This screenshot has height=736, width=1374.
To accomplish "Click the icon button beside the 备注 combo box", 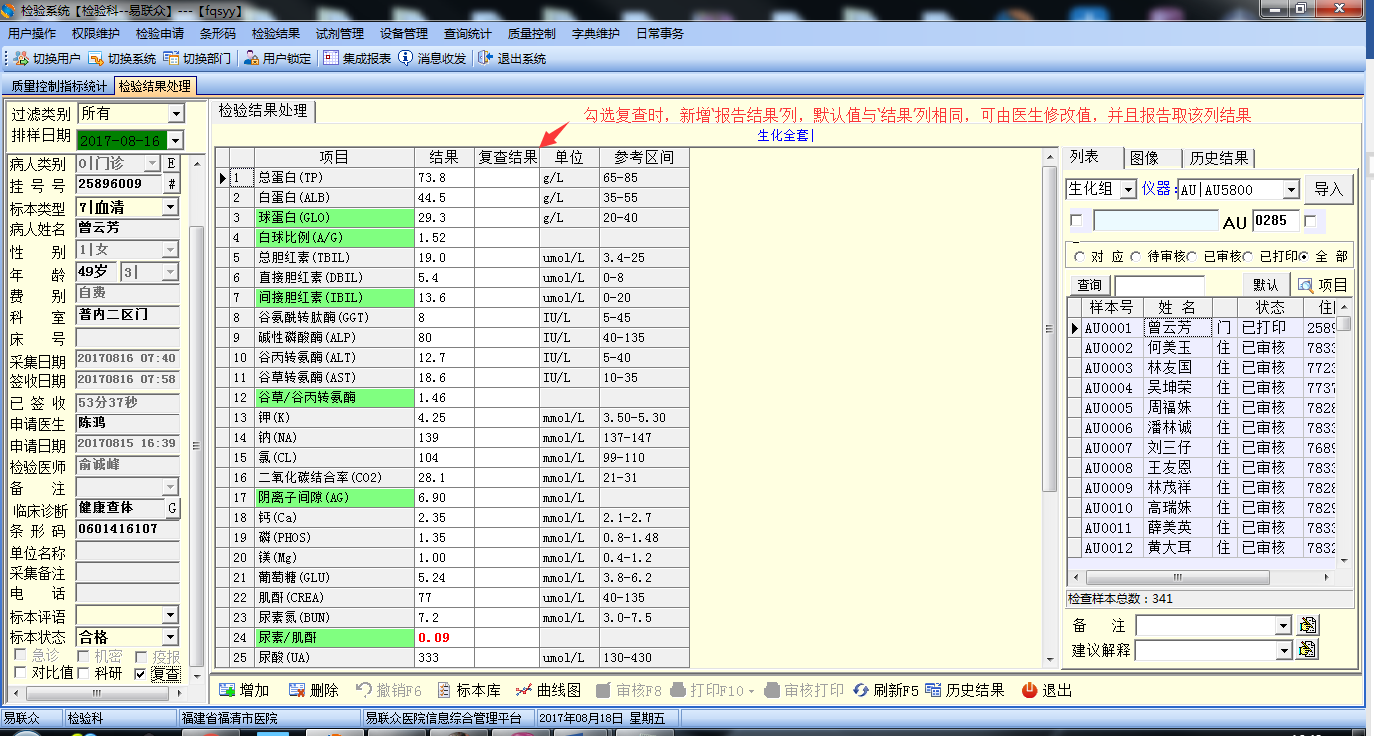I will point(1307,626).
